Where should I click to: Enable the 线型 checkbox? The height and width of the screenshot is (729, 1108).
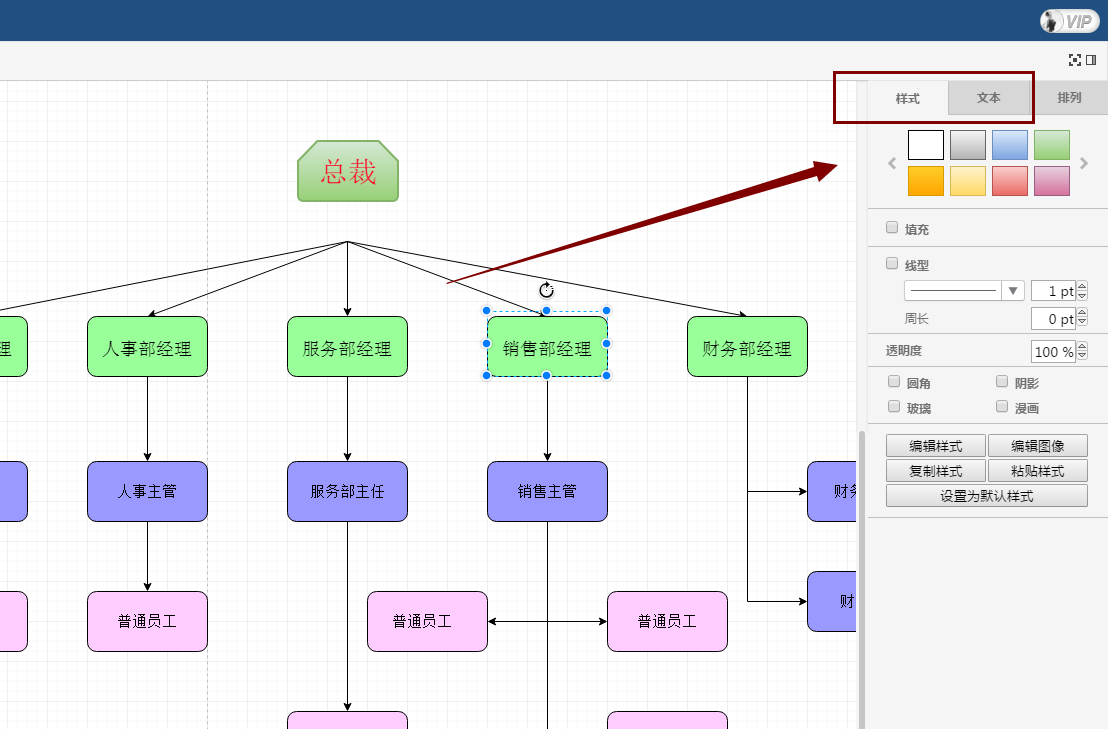[x=892, y=263]
